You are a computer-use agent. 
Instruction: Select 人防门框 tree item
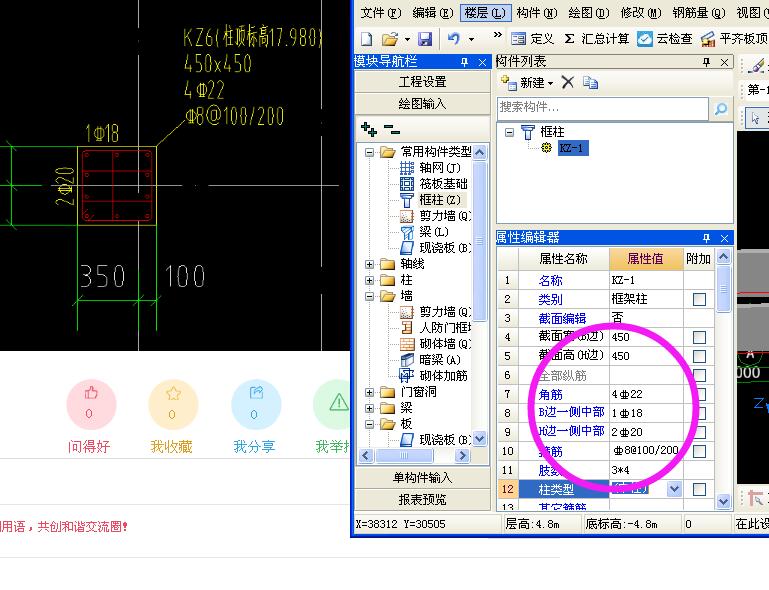(445, 328)
